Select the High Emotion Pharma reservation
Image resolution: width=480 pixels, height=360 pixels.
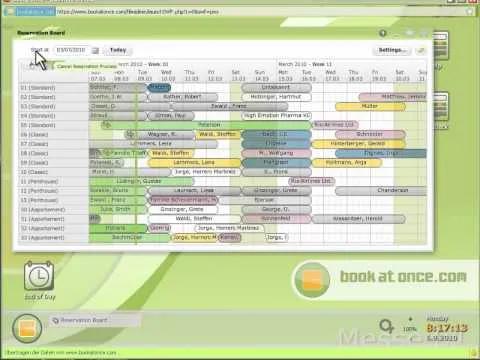coord(276,116)
